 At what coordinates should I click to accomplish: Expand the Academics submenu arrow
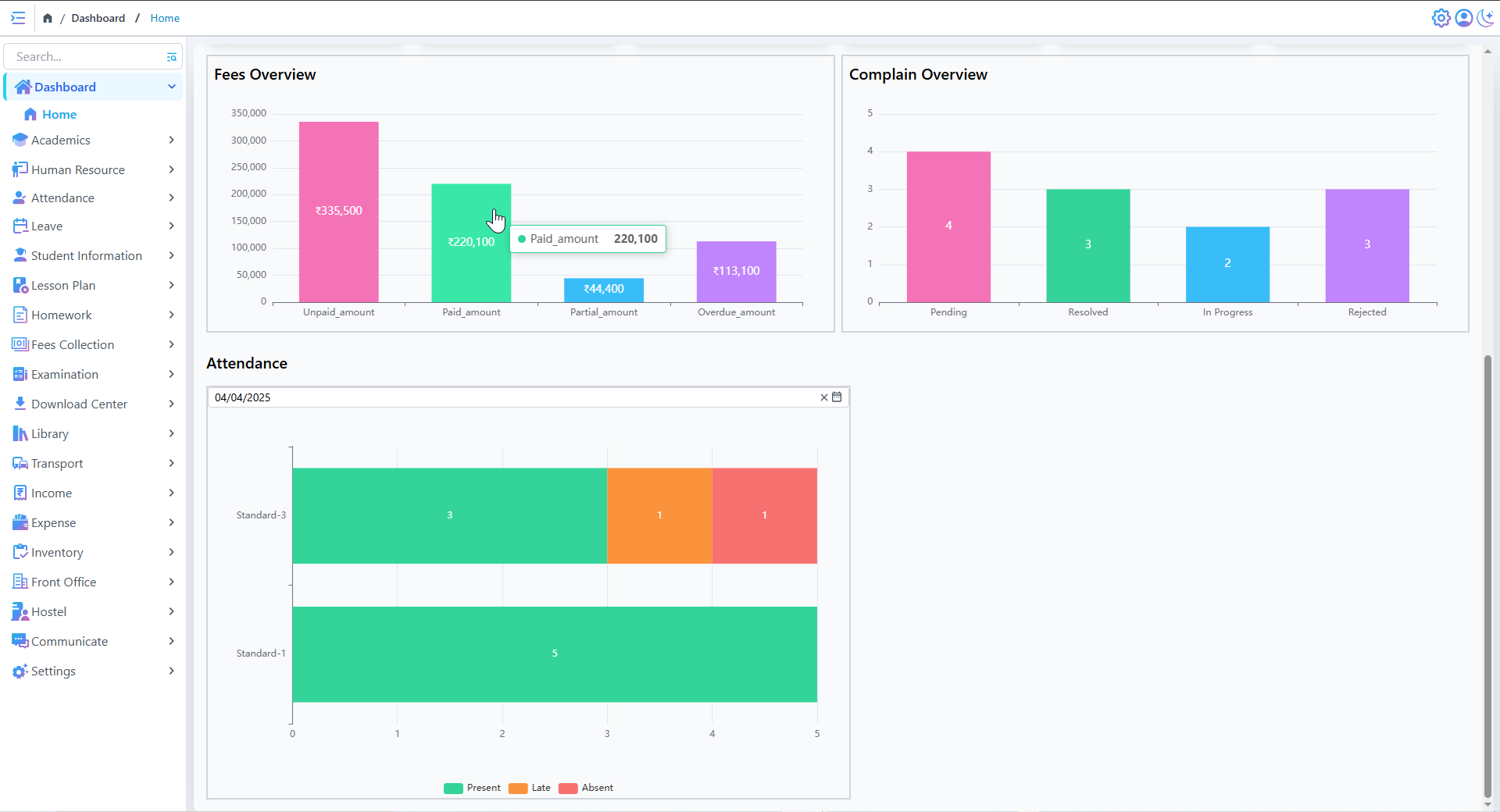coord(171,141)
